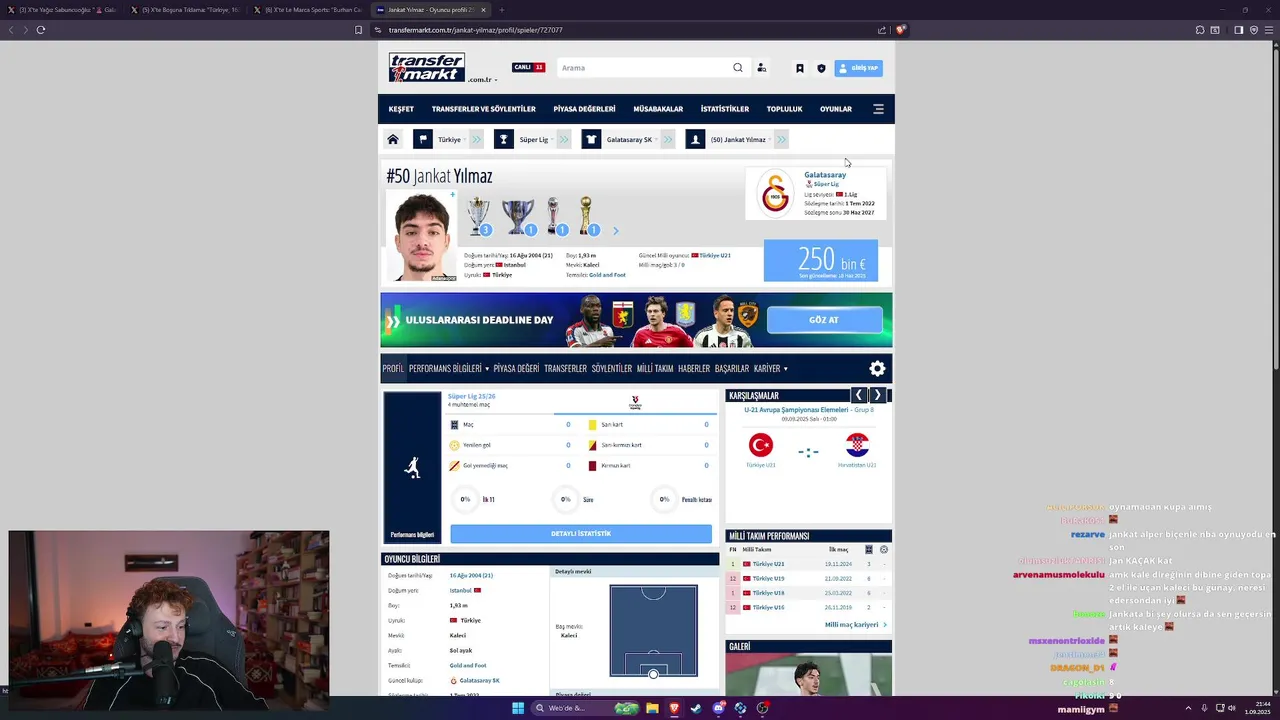The height and width of the screenshot is (720, 1280).
Task: Switch to the Transferler tab
Action: 565,368
